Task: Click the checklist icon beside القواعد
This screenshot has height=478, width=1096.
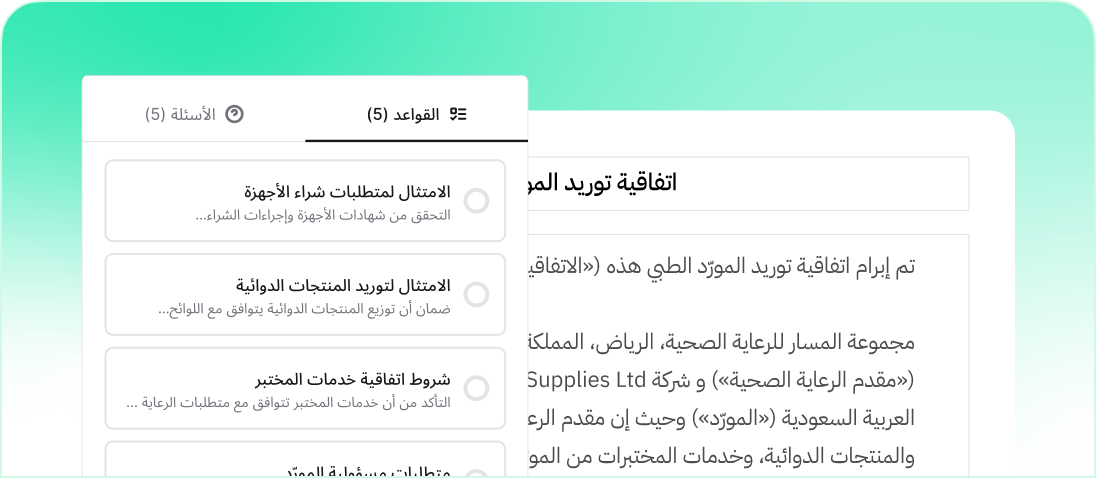Action: tap(459, 114)
